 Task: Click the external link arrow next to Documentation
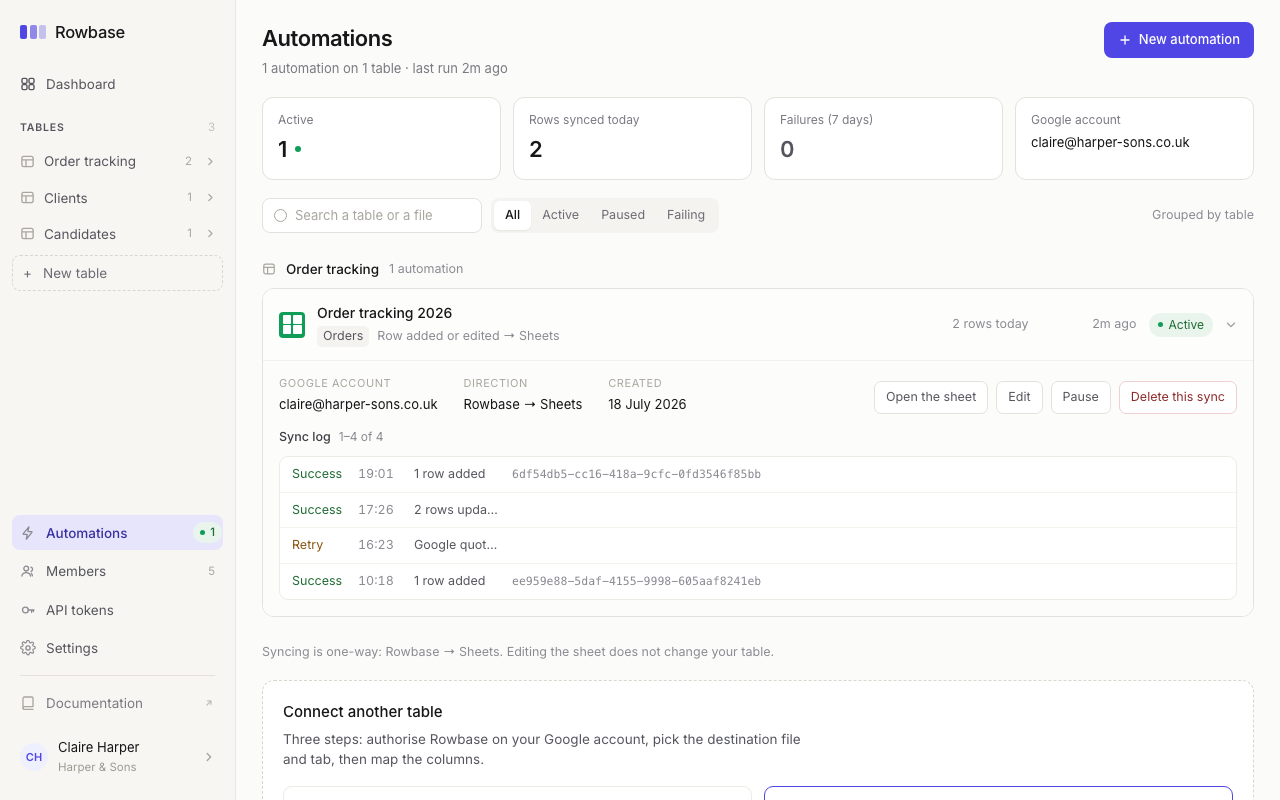coord(209,703)
